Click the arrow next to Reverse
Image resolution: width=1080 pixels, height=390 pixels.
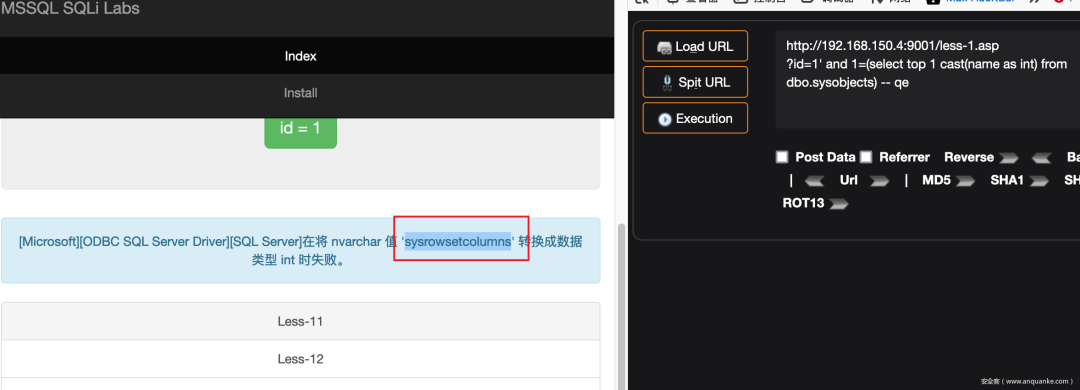[x=1009, y=158]
